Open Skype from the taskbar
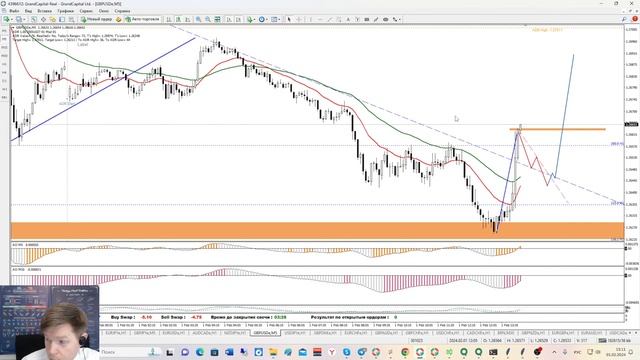This screenshot has height=360, width=640. click(347, 351)
